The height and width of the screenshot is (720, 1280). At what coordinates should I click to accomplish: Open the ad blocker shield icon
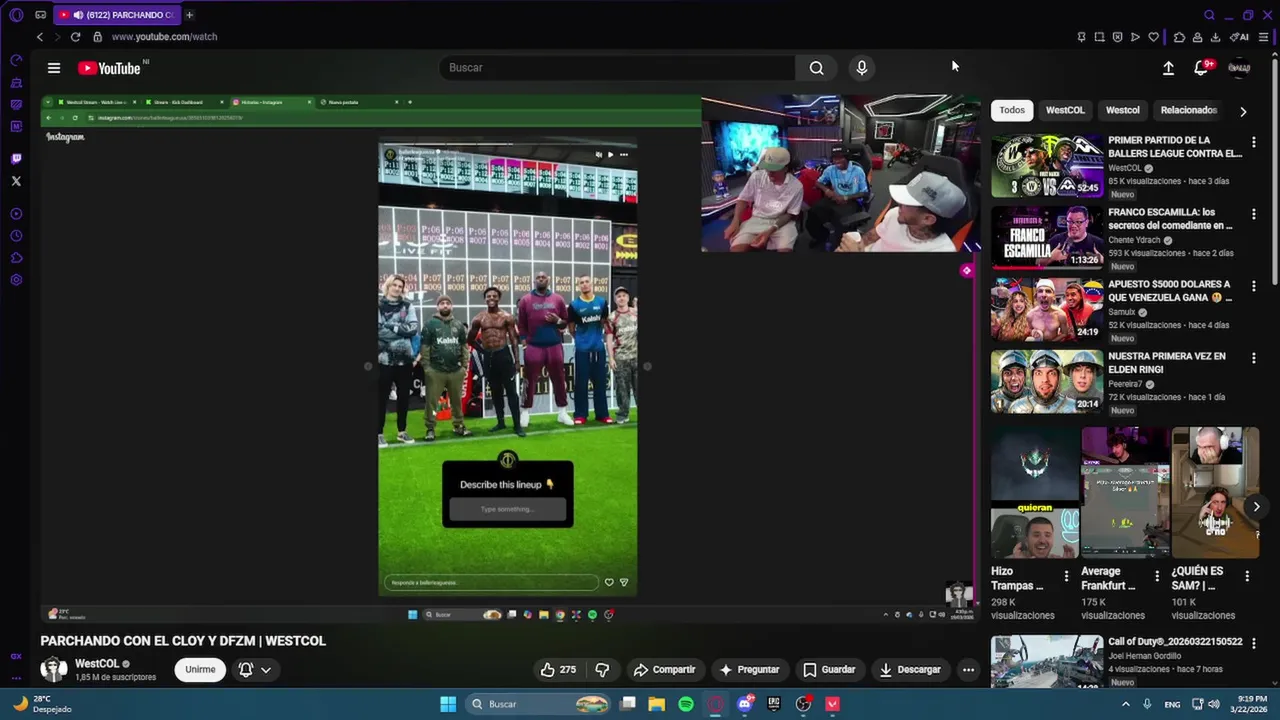(x=1117, y=37)
